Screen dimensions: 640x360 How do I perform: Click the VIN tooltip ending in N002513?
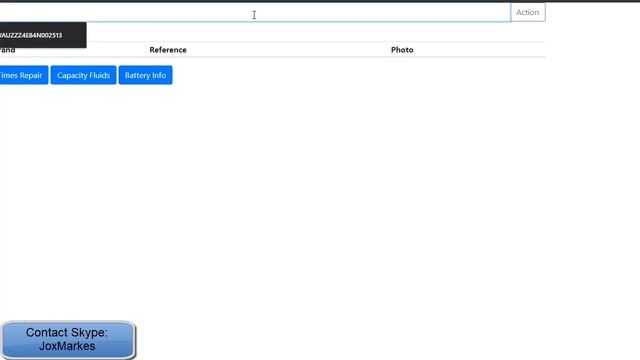pos(43,35)
